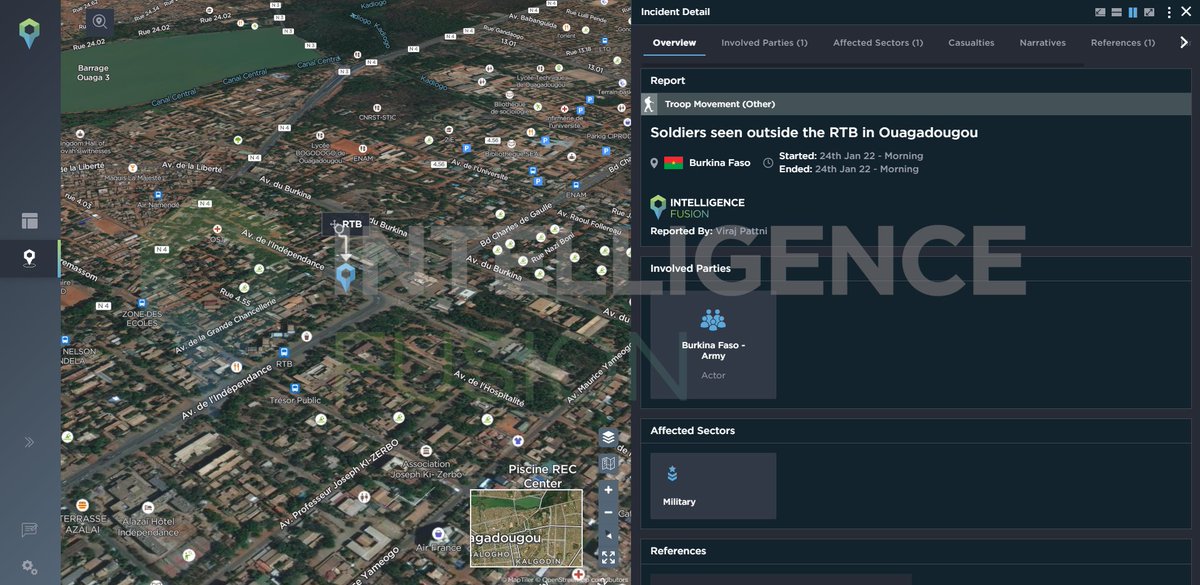Screen dimensions: 1200x585
Task: Open the three-dot menu in Incident Detail
Action: (1169, 11)
